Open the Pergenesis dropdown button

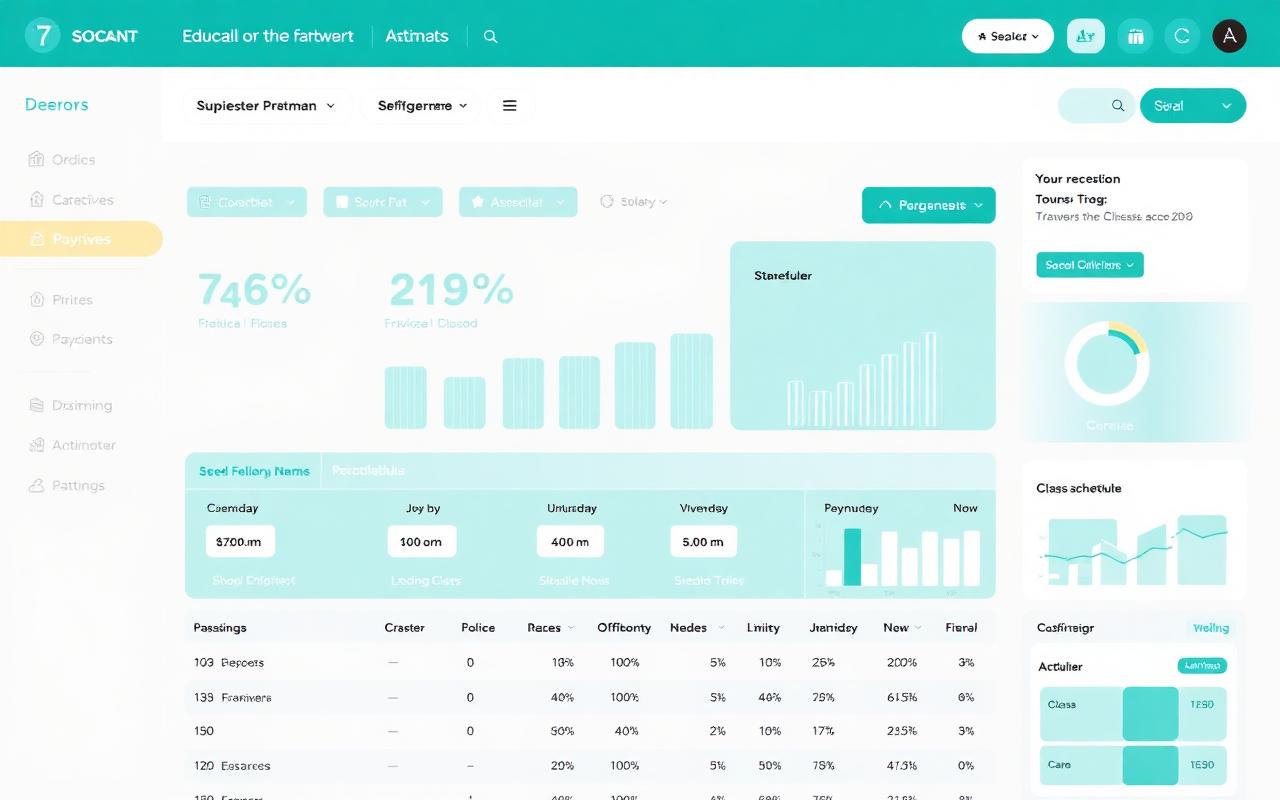click(x=929, y=205)
